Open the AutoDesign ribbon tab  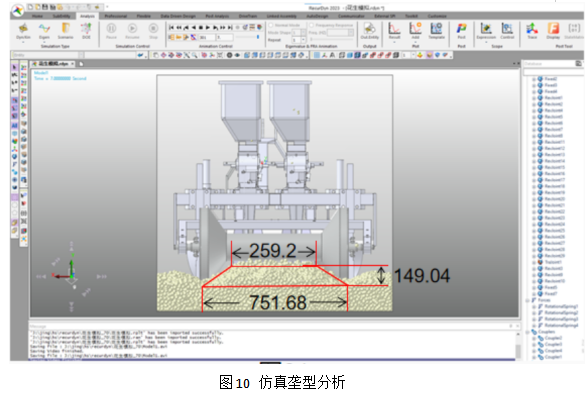(x=317, y=16)
